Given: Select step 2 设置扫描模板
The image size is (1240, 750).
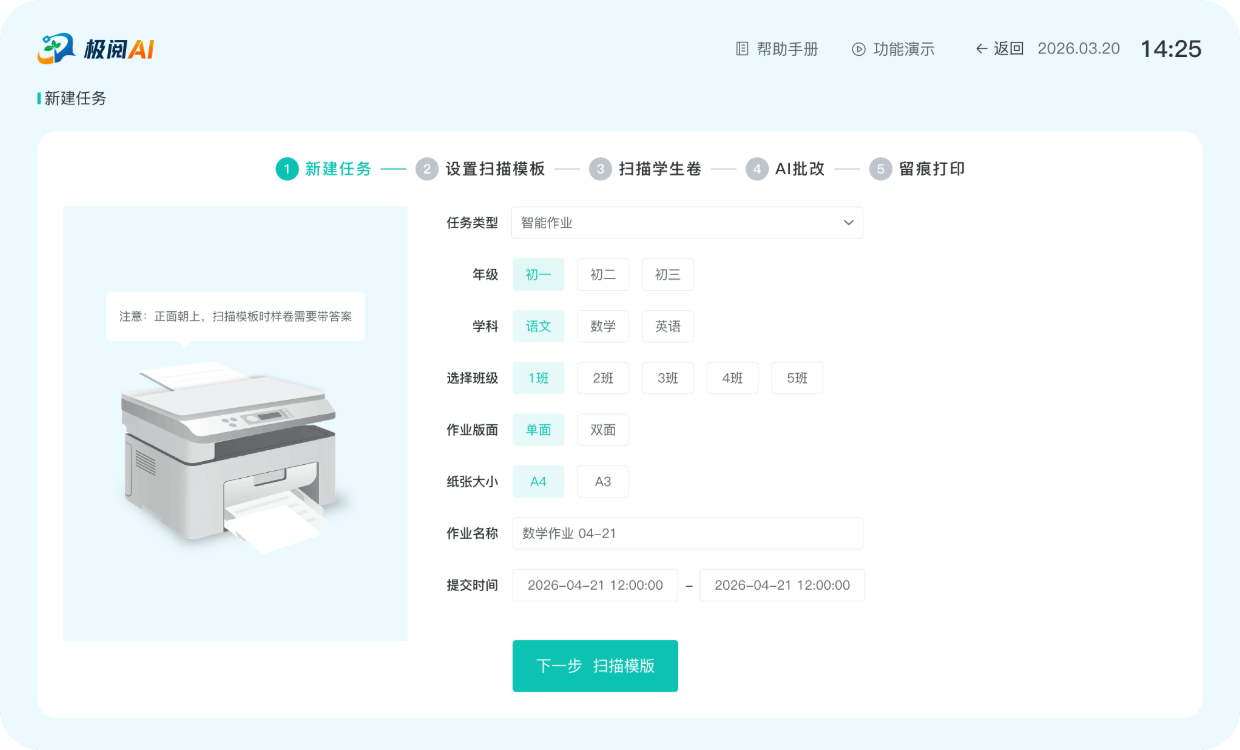Looking at the screenshot, I should pos(481,169).
